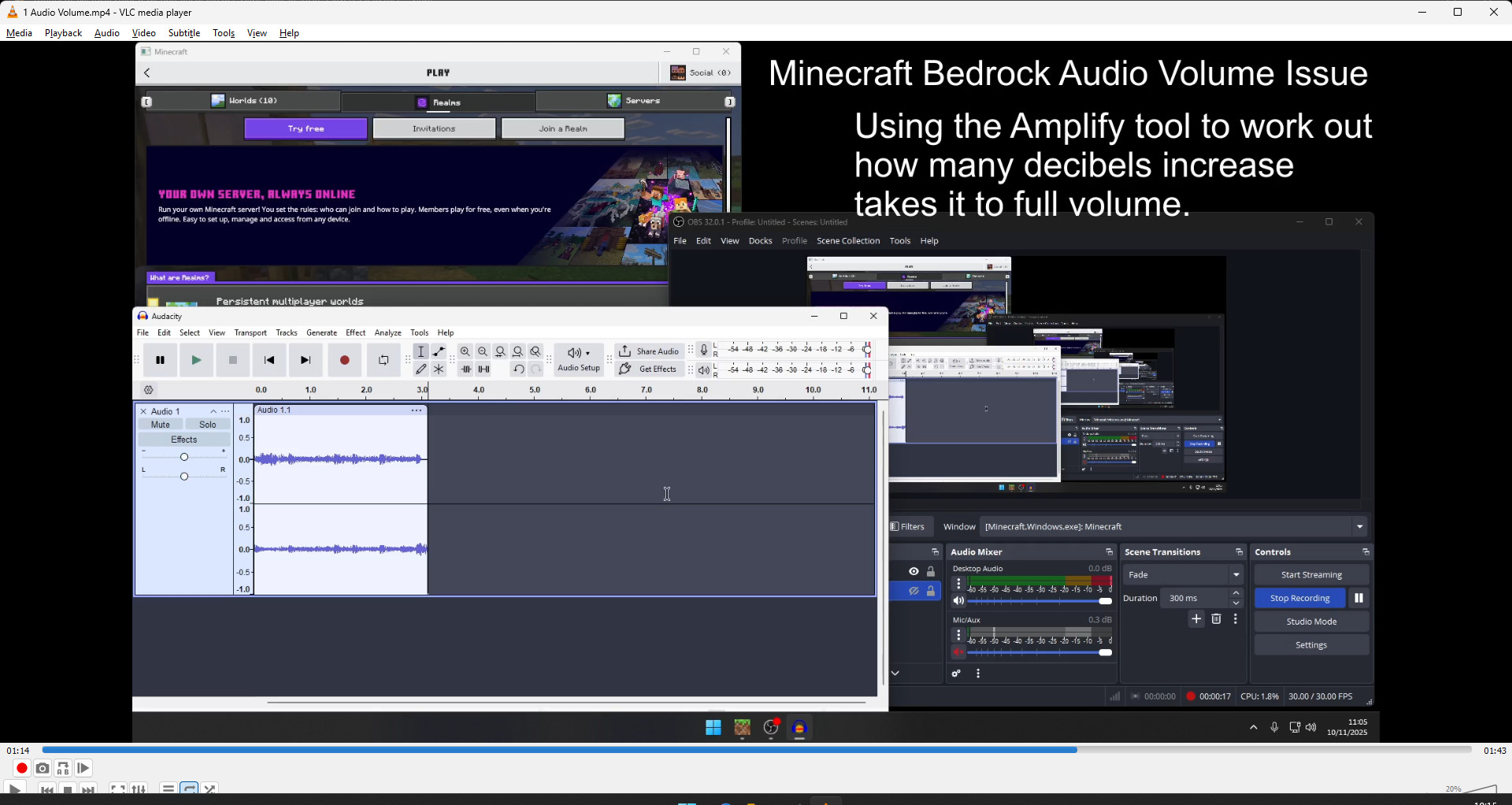Toggle the eye visibility icon in OBS sources
This screenshot has width=1512, height=805.
tap(913, 571)
